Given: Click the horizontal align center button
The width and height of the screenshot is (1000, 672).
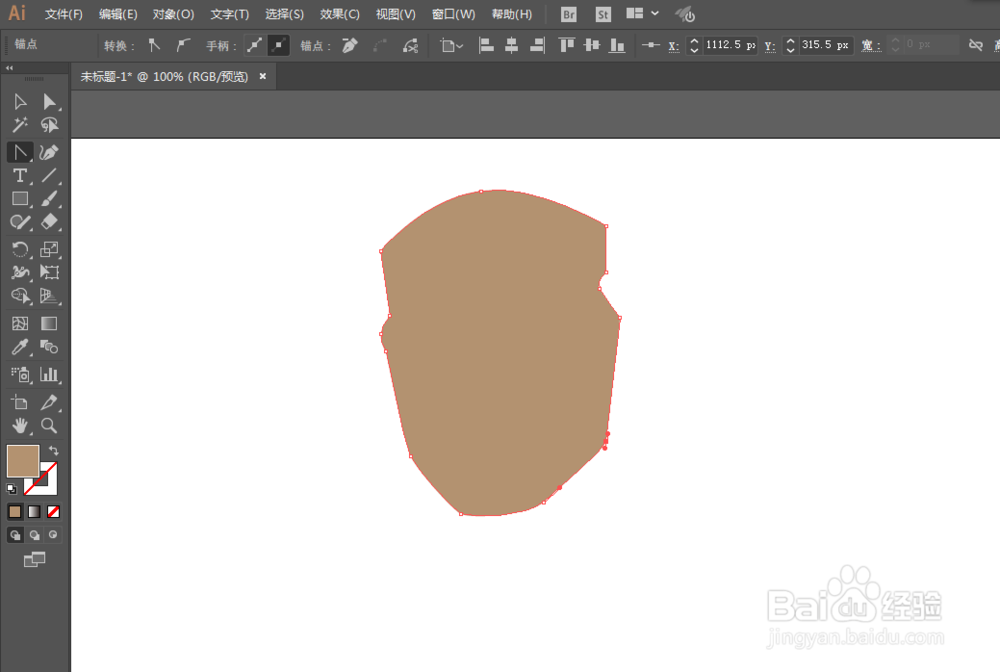Looking at the screenshot, I should [511, 44].
